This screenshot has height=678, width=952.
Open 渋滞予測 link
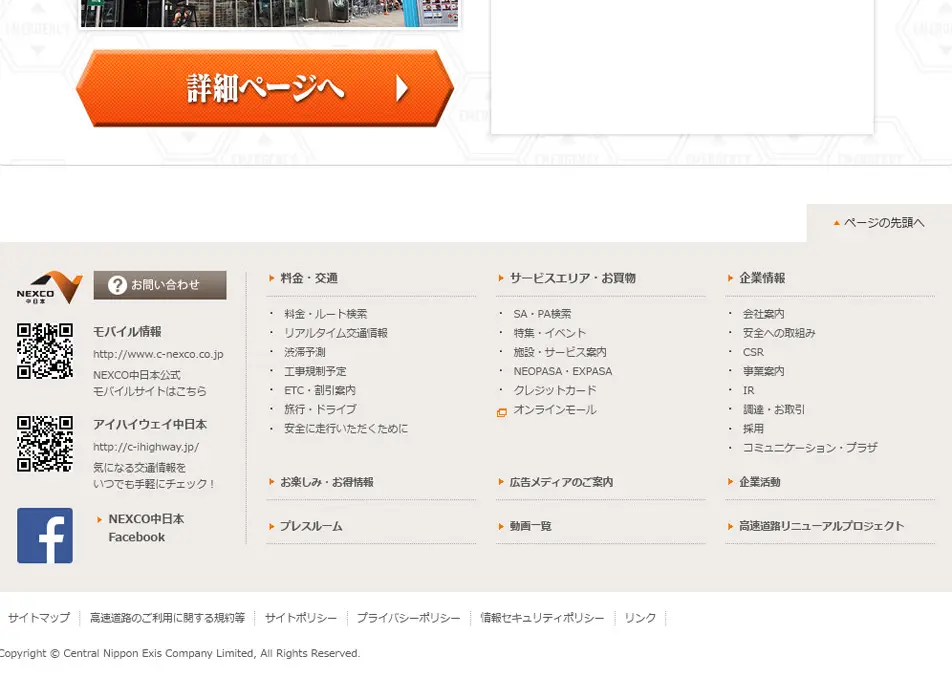pos(305,352)
